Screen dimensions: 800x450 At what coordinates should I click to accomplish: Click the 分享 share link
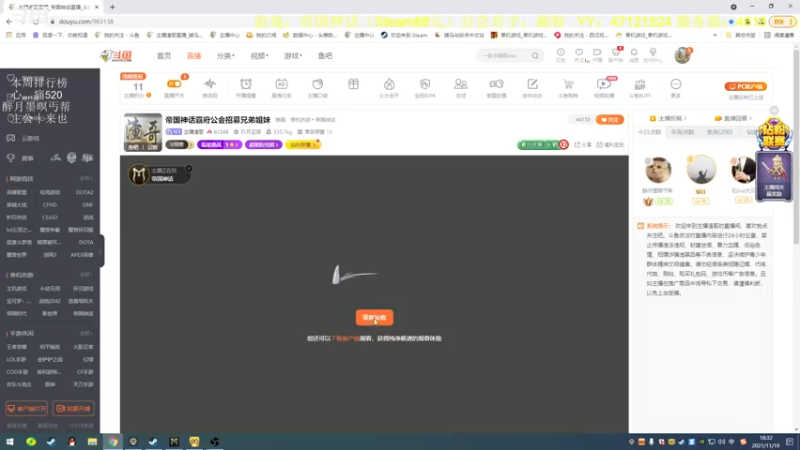click(583, 145)
